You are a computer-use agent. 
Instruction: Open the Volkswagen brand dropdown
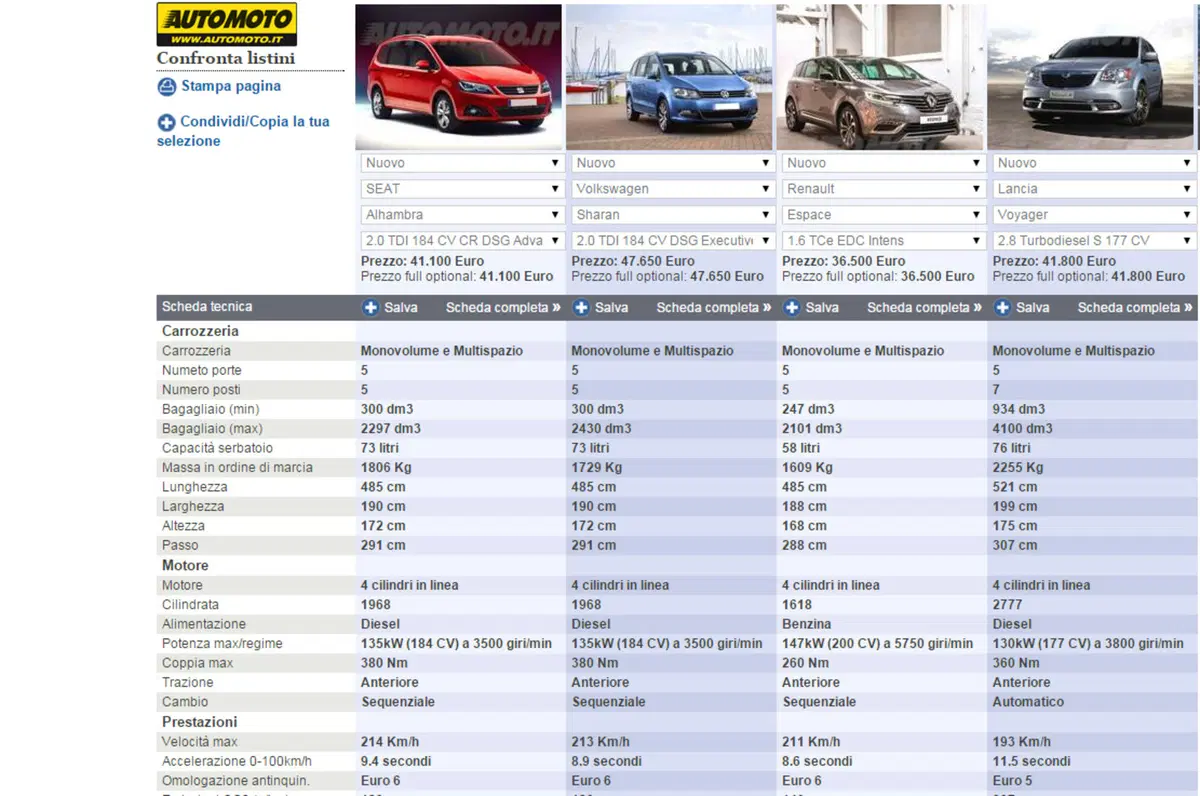click(x=673, y=189)
